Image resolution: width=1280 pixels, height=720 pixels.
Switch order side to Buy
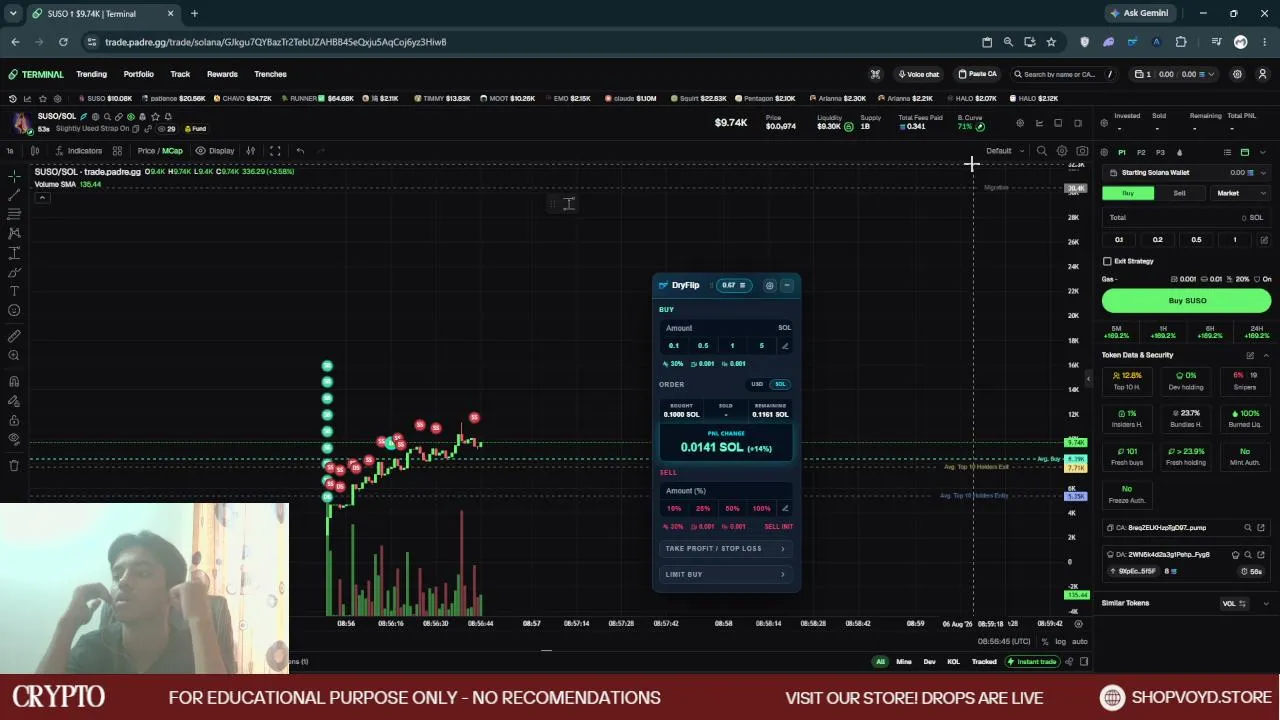1128,193
